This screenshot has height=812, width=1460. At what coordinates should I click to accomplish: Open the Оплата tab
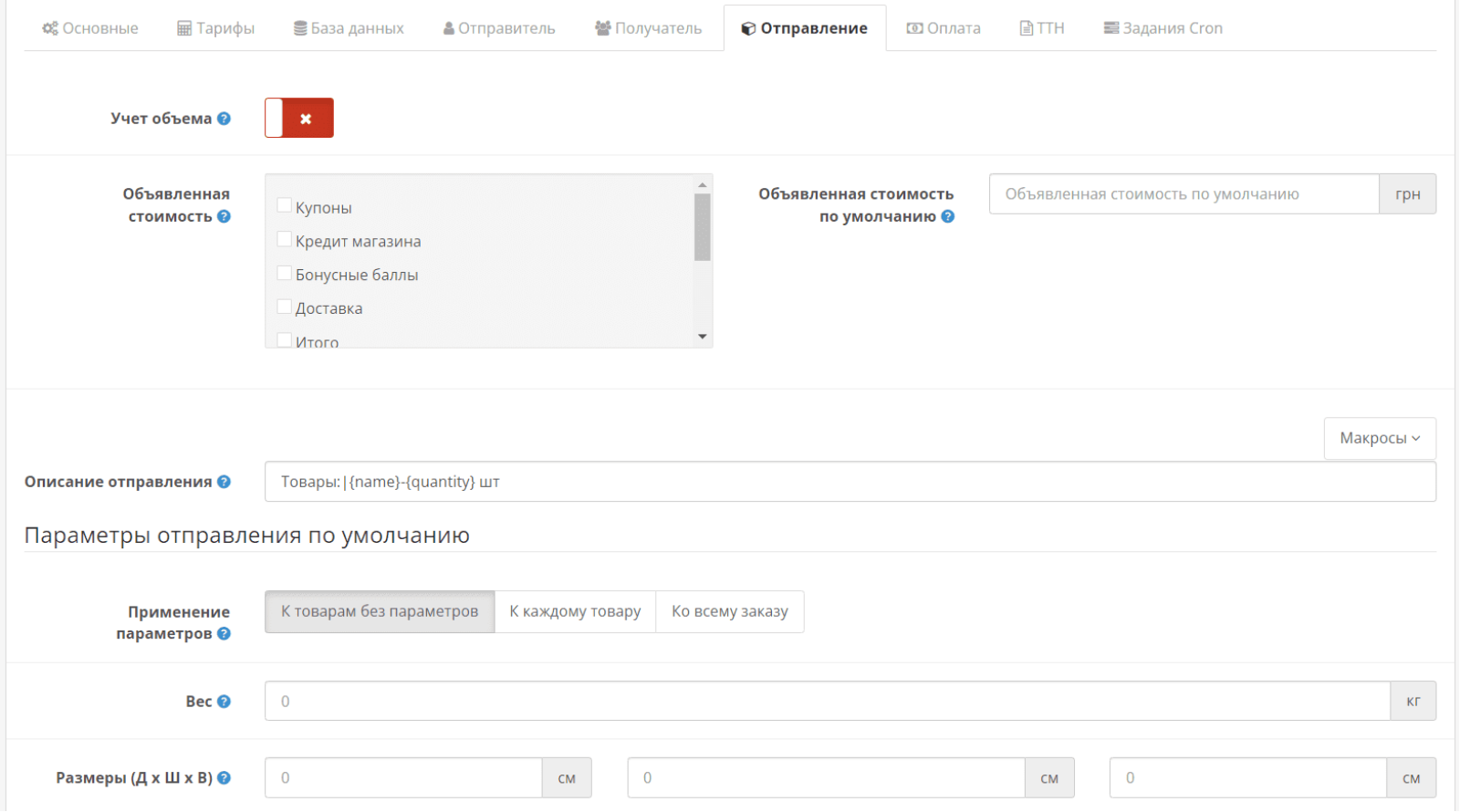pos(944,28)
